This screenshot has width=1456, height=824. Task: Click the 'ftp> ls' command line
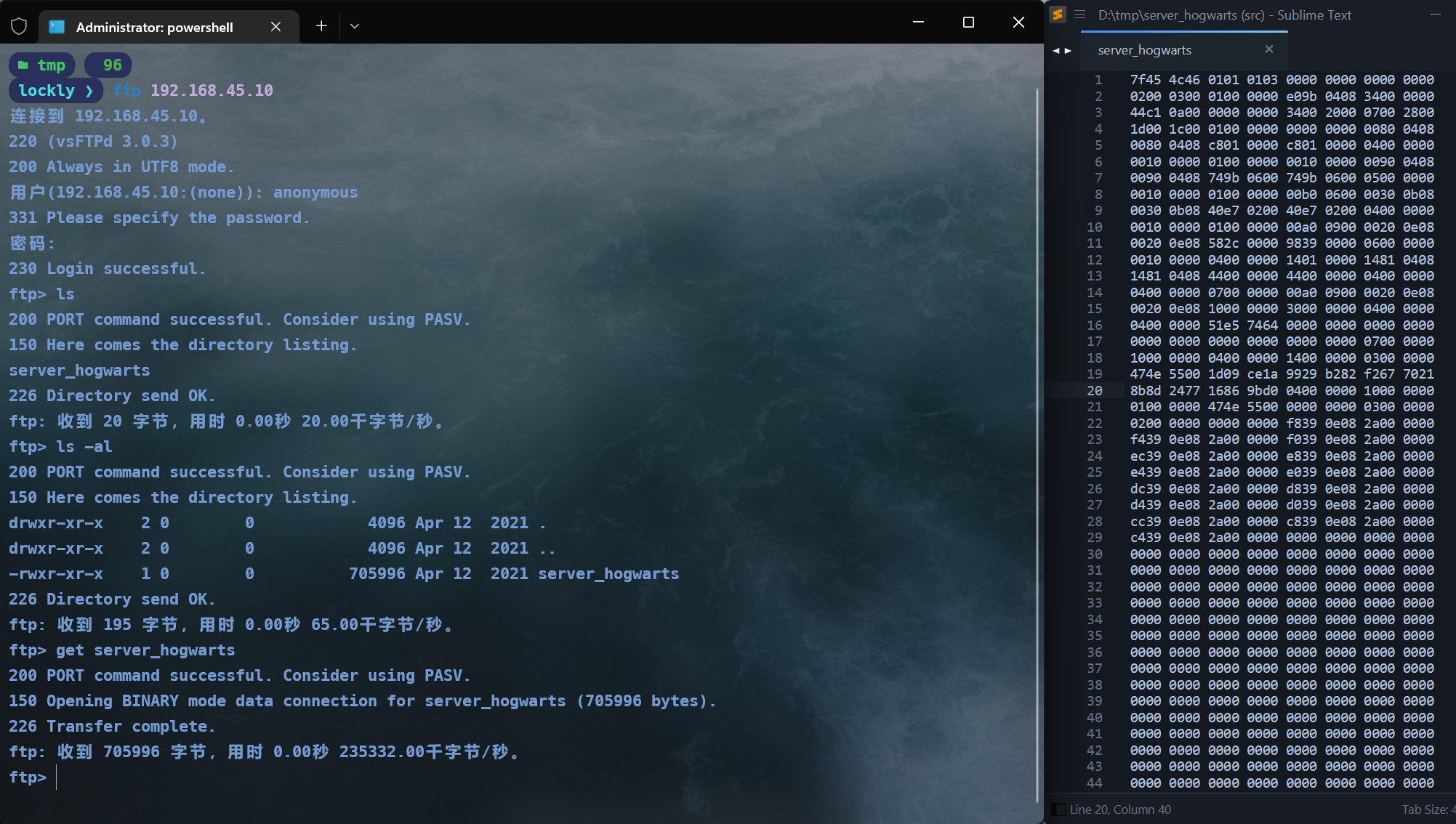(41, 294)
